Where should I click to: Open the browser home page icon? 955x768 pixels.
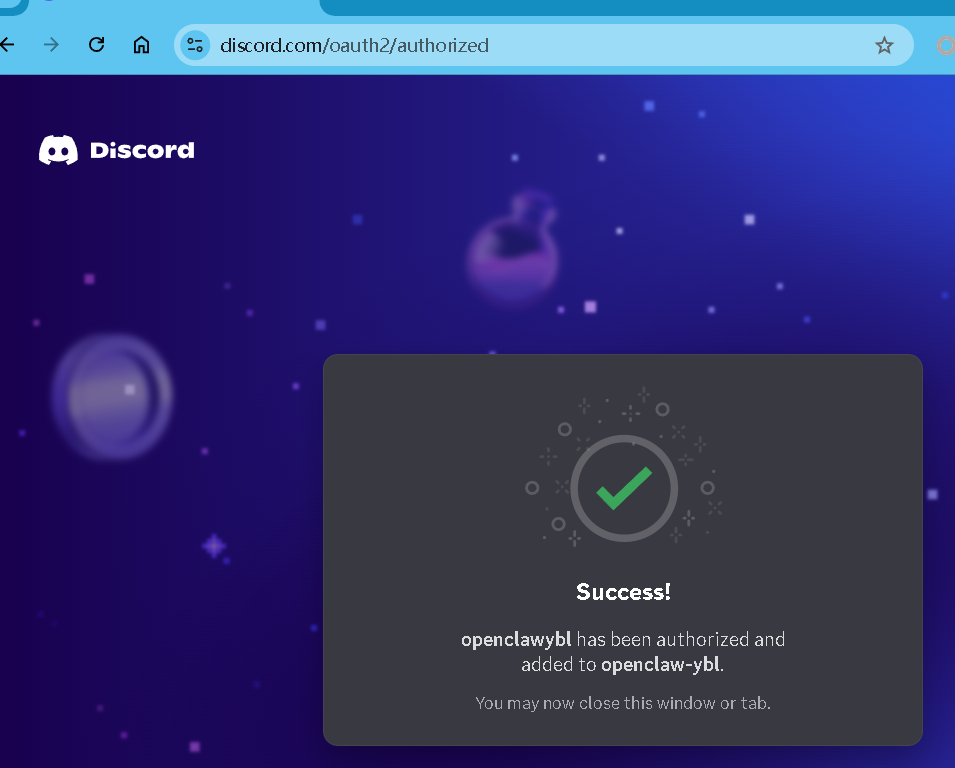point(141,44)
